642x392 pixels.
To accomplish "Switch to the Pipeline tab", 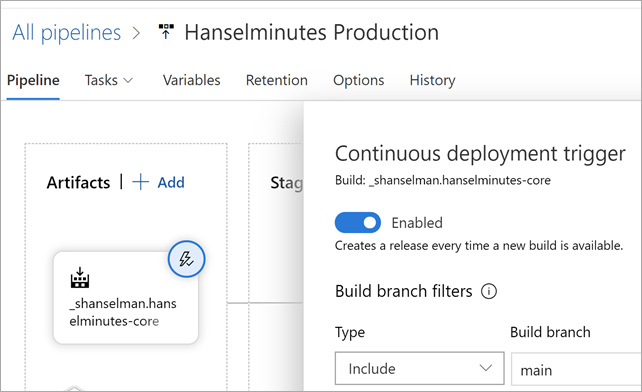I will pyautogui.click(x=33, y=80).
